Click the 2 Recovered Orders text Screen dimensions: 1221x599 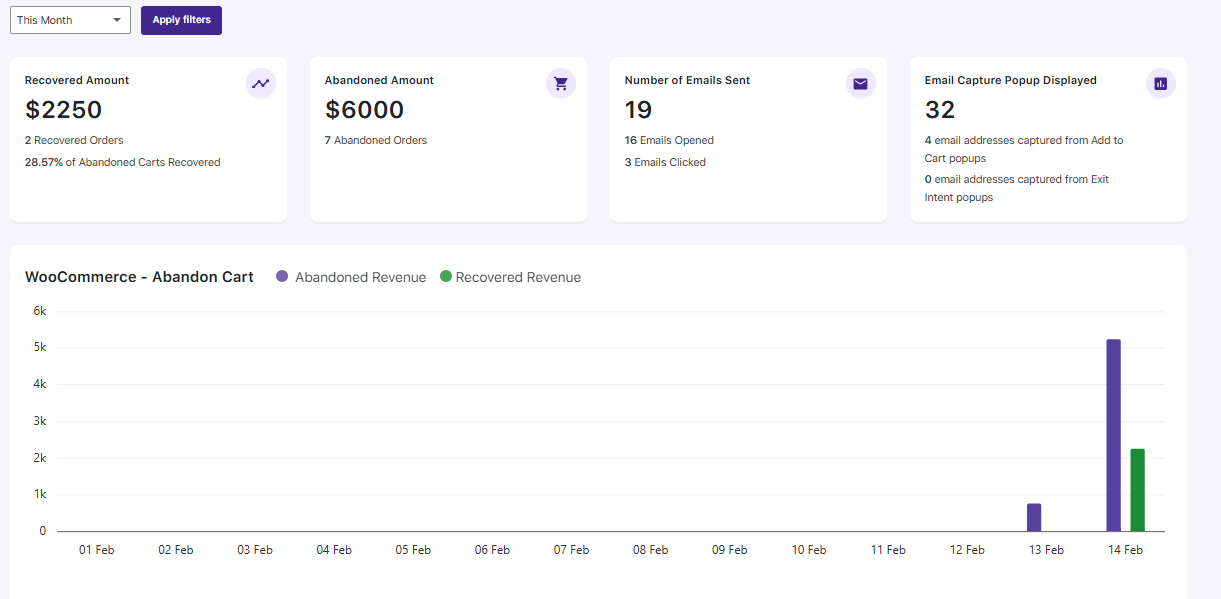pos(74,140)
